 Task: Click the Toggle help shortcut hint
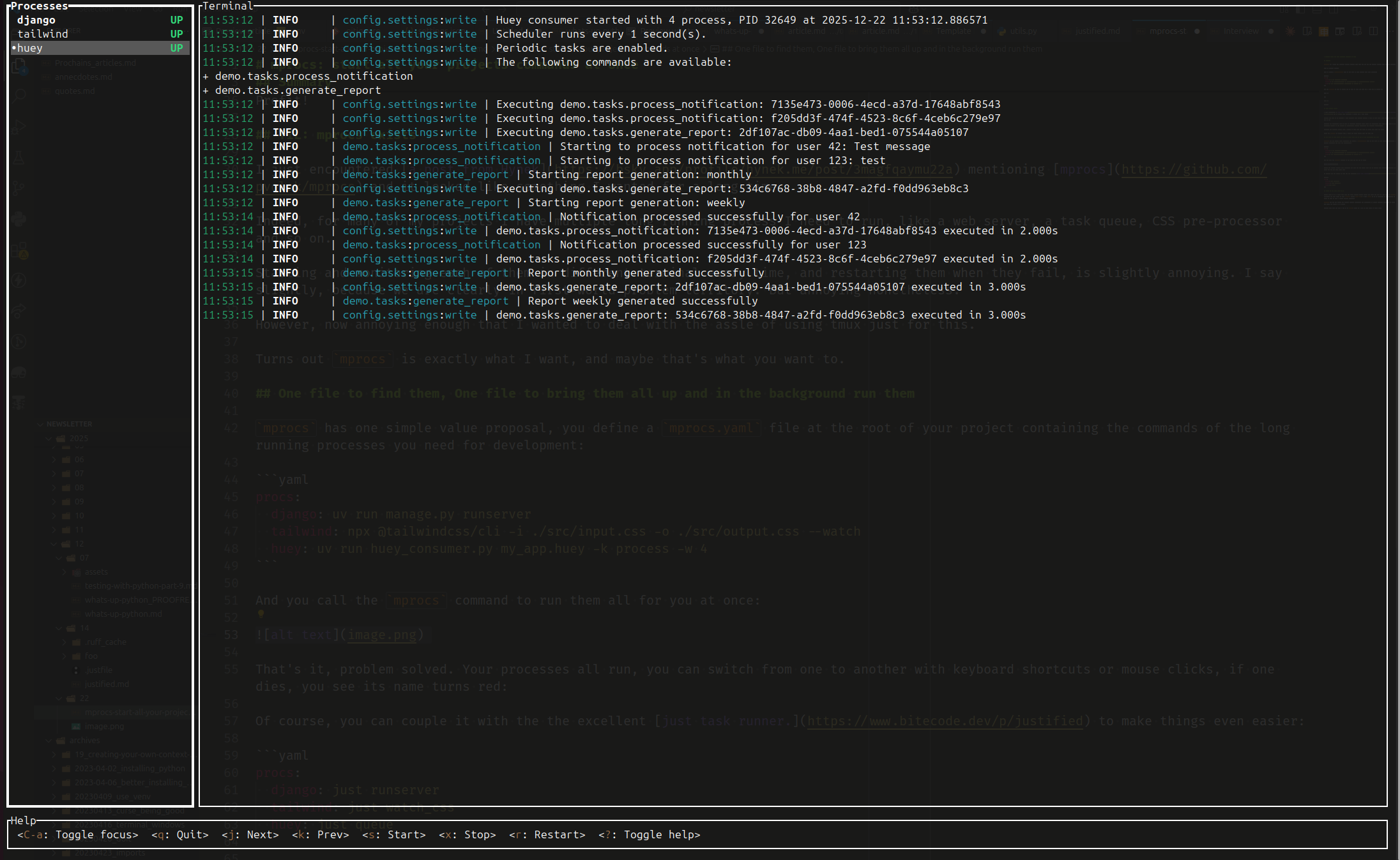pyautogui.click(x=649, y=834)
